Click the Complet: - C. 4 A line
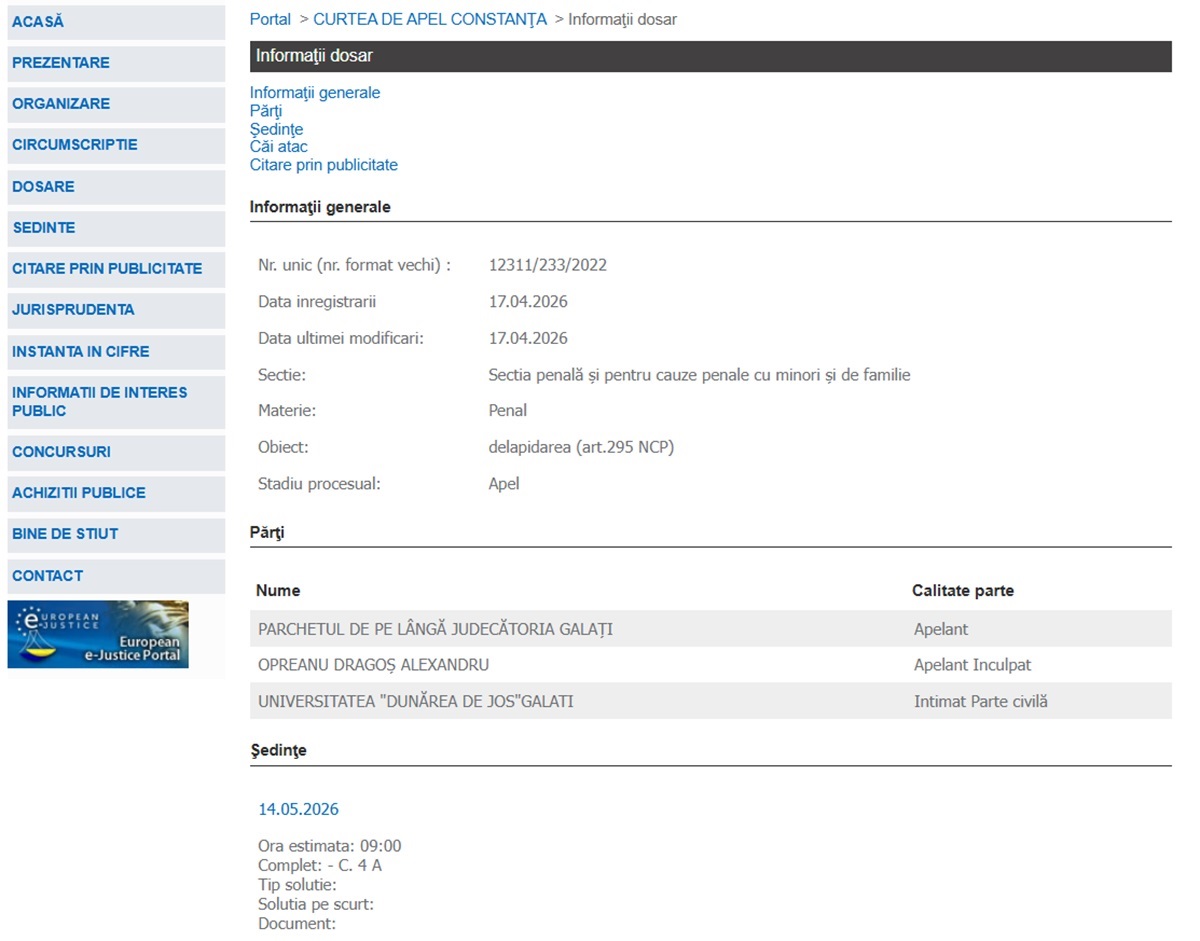 coord(320,865)
